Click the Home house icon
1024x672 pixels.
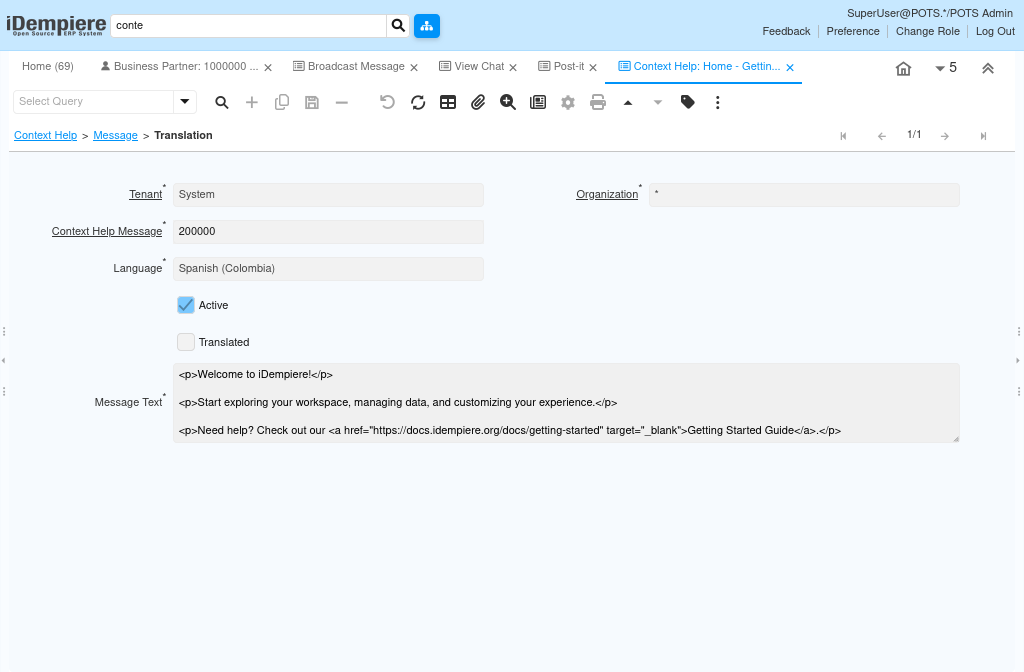(x=903, y=69)
